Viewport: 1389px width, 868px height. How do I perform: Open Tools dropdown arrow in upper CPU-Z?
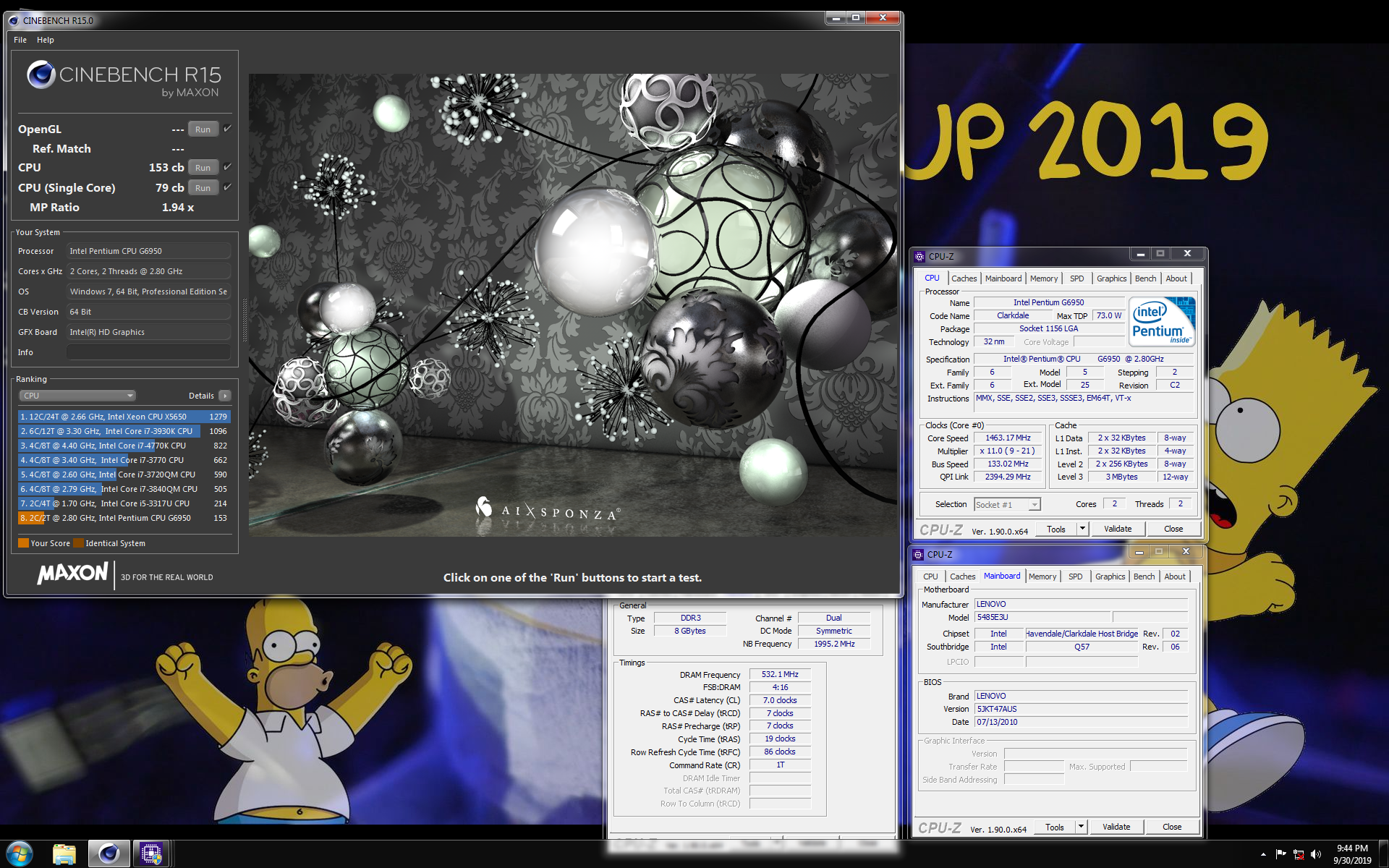pos(1082,529)
